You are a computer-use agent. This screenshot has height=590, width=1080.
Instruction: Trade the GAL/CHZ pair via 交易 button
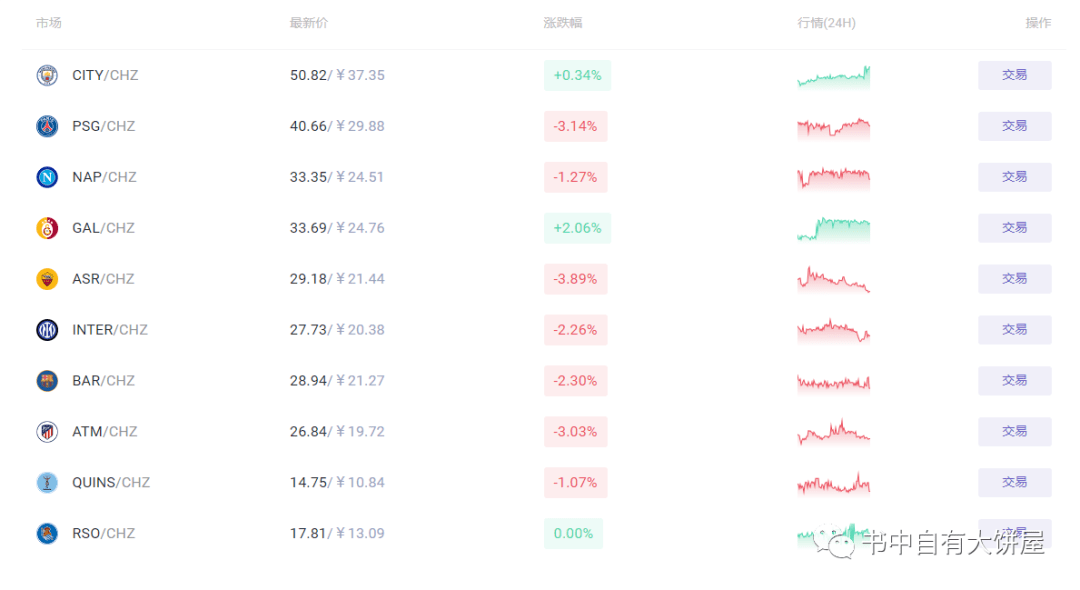[x=1015, y=228]
